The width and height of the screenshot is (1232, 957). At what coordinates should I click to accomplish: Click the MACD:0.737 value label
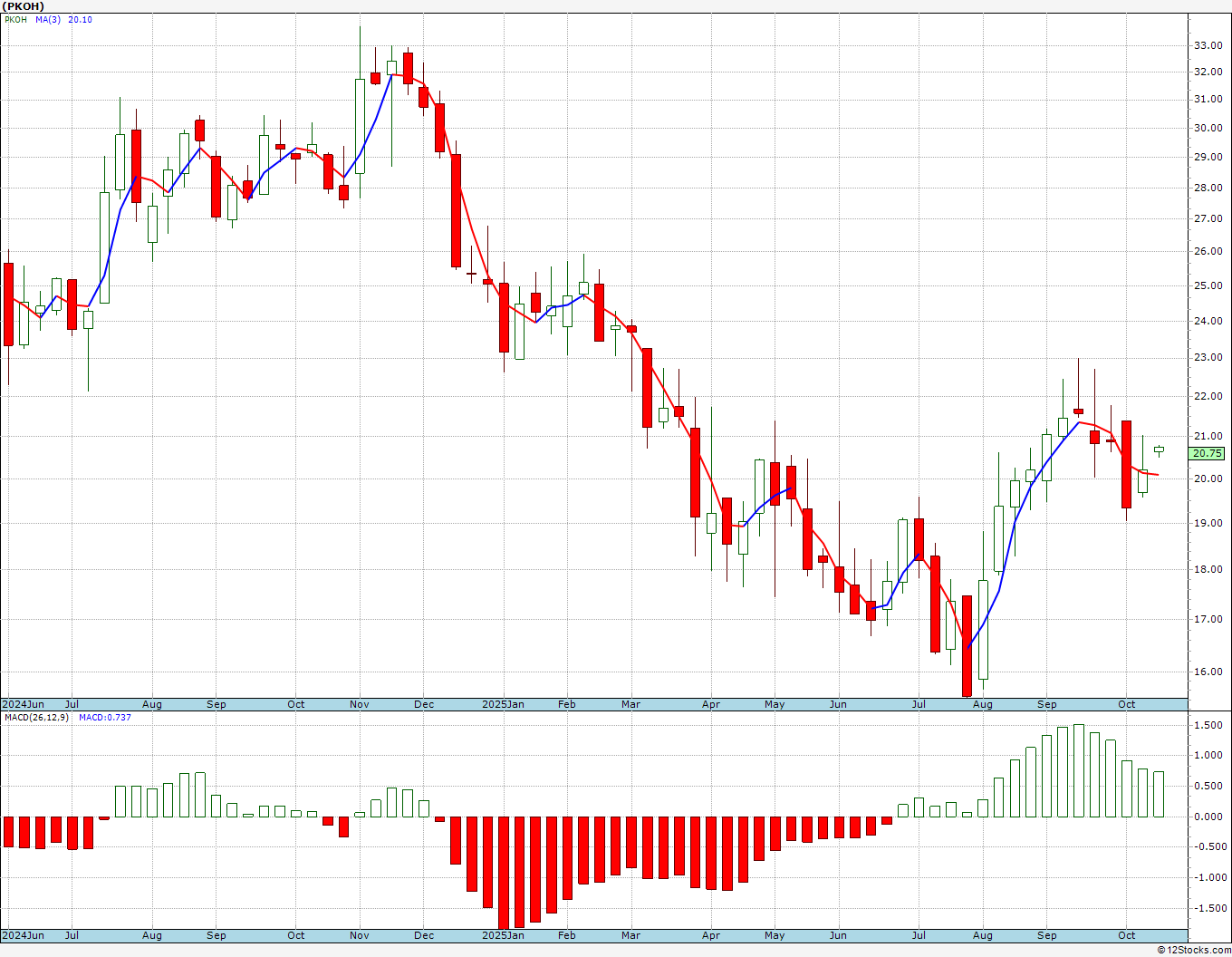(x=105, y=718)
